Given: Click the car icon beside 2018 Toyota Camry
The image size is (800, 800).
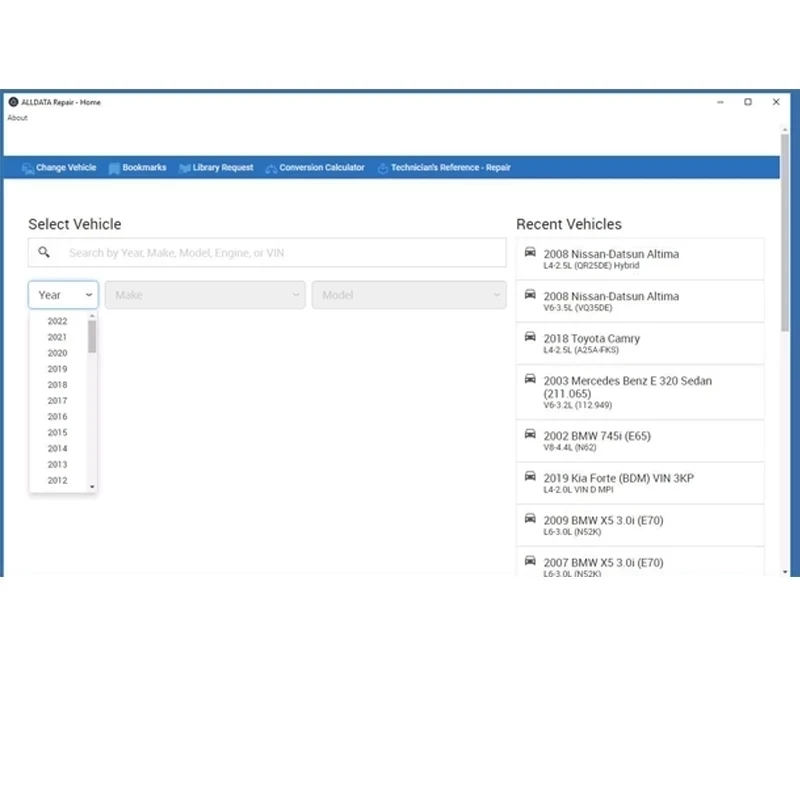Looking at the screenshot, I should (530, 337).
